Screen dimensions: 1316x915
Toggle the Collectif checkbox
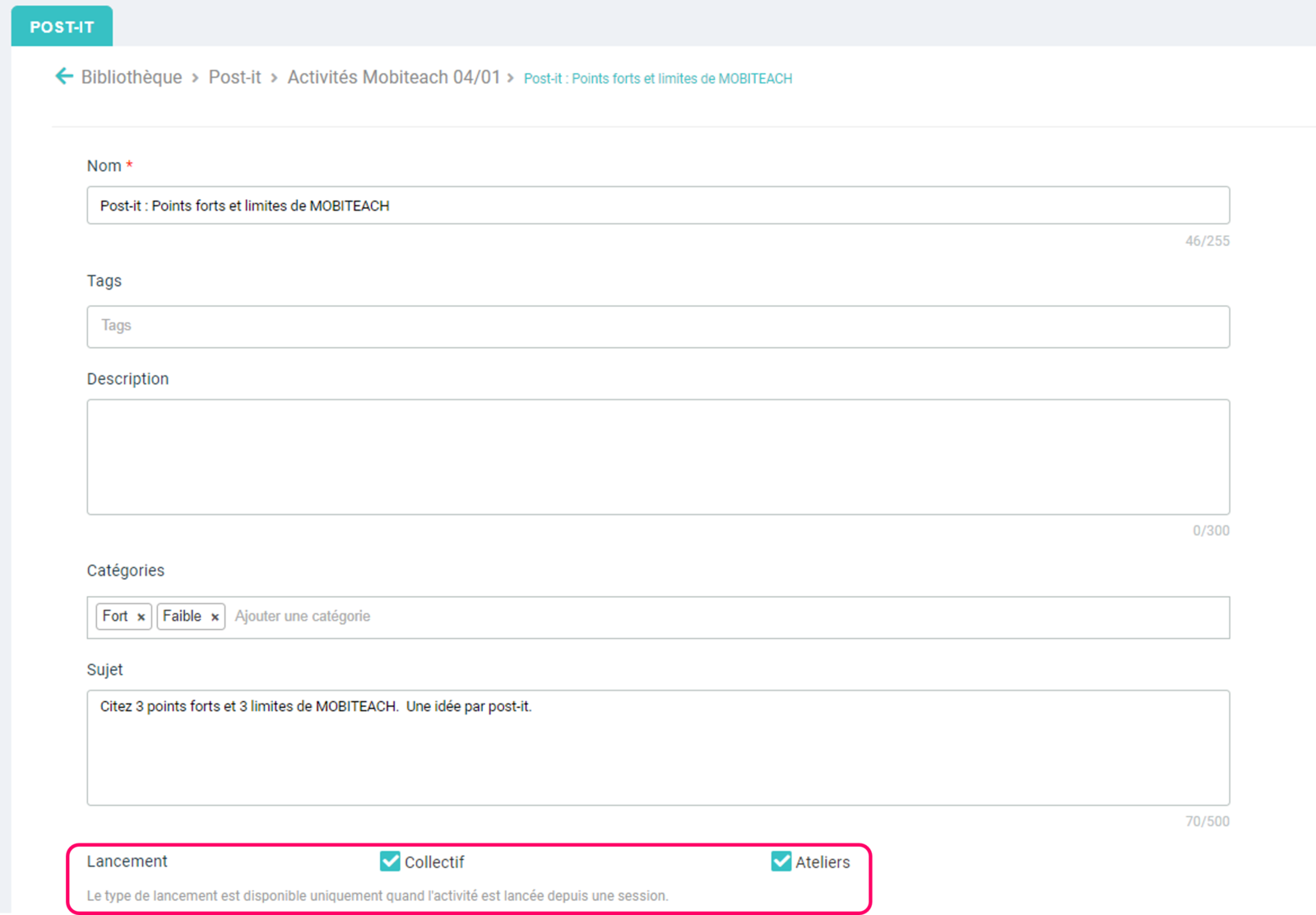pyautogui.click(x=390, y=861)
